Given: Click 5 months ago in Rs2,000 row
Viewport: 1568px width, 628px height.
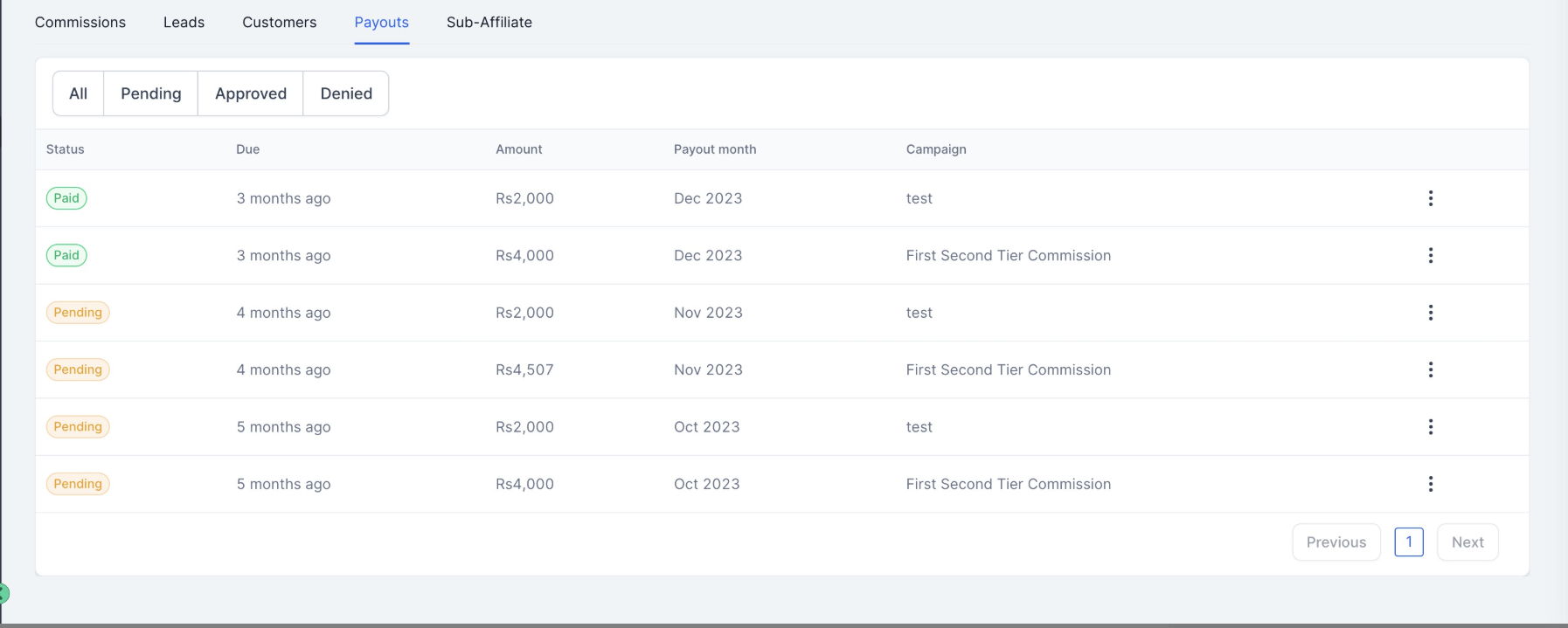Looking at the screenshot, I should (x=284, y=427).
